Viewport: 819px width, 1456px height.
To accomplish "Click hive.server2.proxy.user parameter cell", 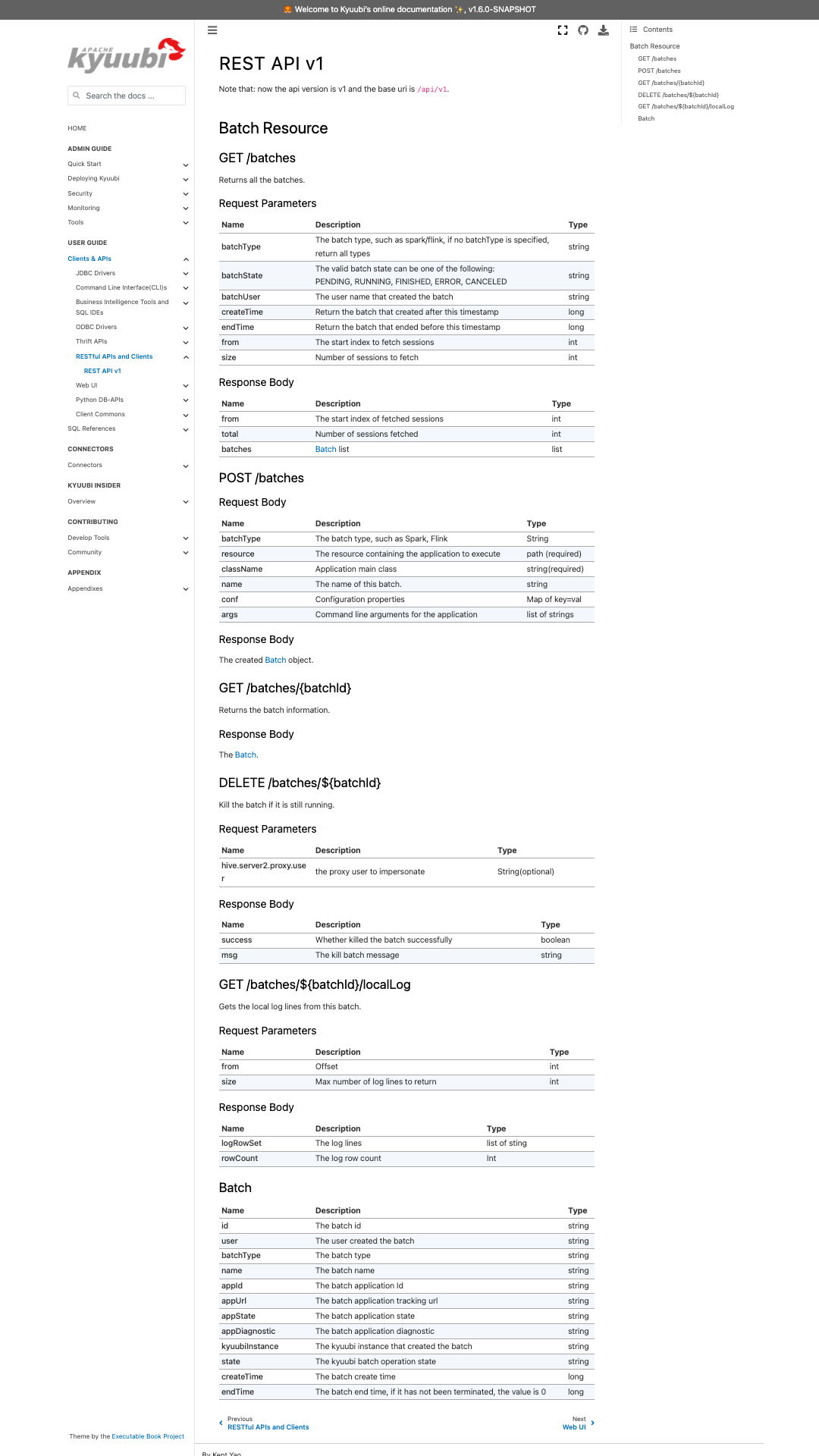I will pyautogui.click(x=264, y=872).
